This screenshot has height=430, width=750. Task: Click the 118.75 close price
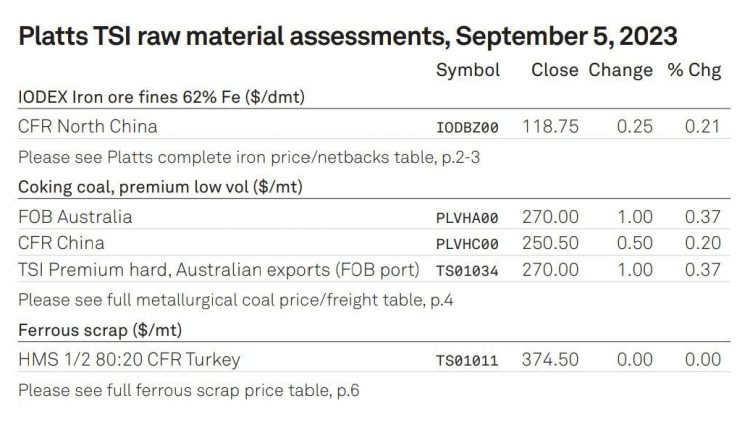click(x=551, y=127)
